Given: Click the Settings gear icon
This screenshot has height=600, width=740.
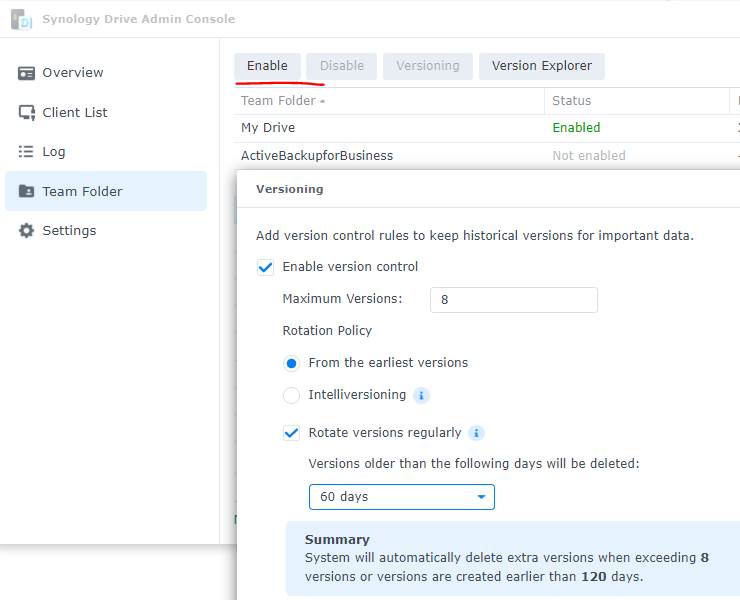Looking at the screenshot, I should (x=26, y=230).
